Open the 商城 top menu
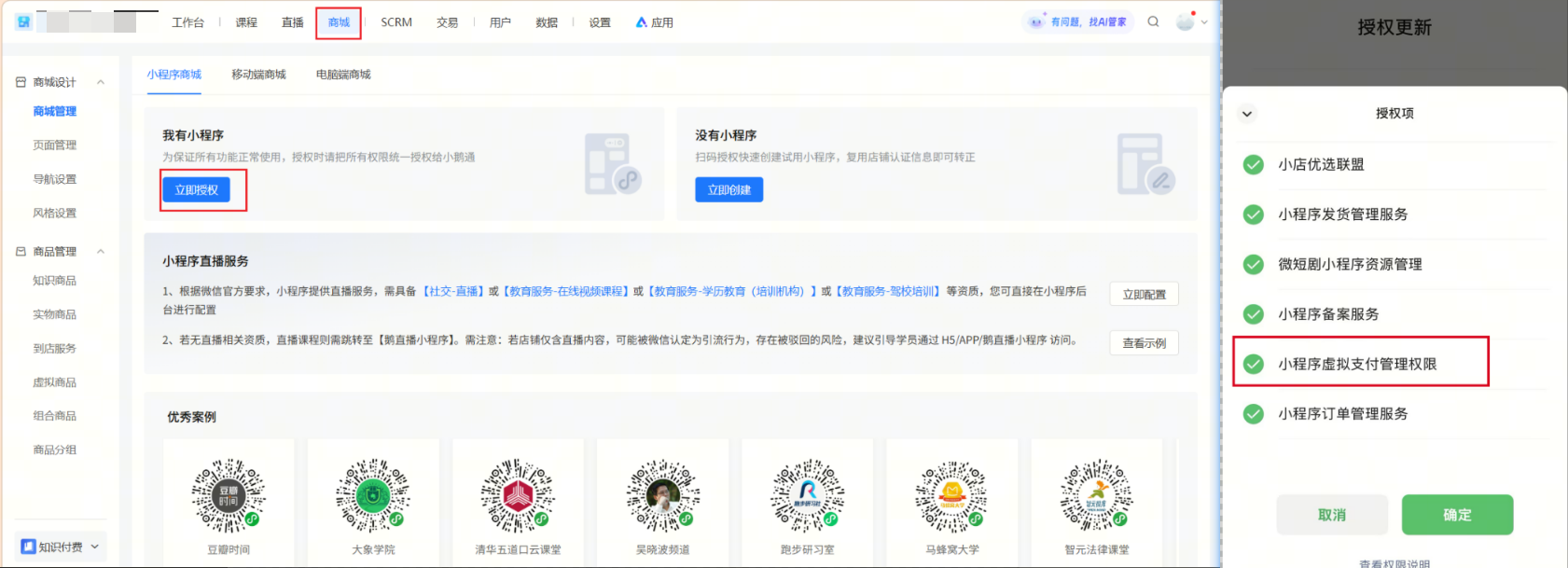Image resolution: width=1568 pixels, height=568 pixels. click(x=339, y=22)
